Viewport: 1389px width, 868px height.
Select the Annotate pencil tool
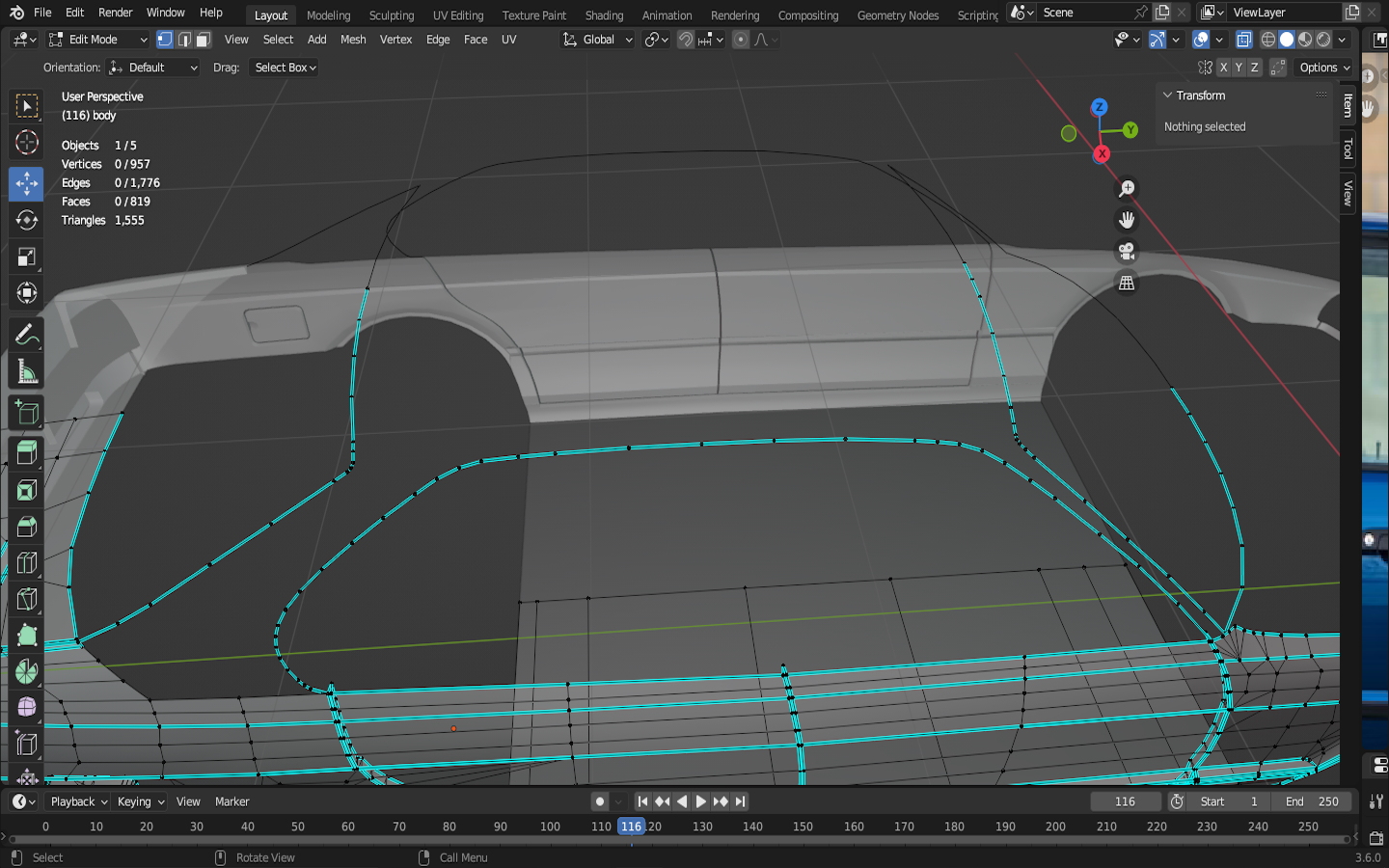click(x=26, y=335)
